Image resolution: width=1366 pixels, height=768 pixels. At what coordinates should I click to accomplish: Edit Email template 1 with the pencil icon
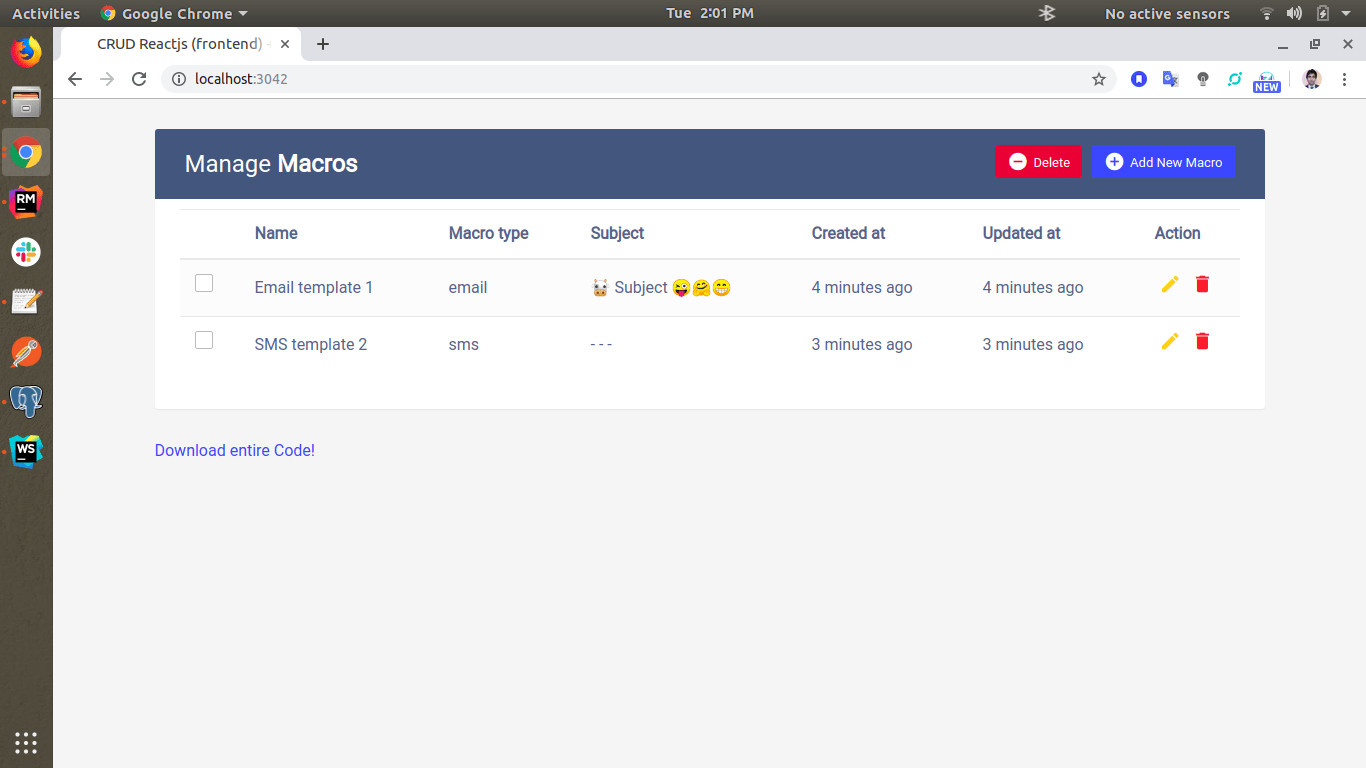(1169, 284)
